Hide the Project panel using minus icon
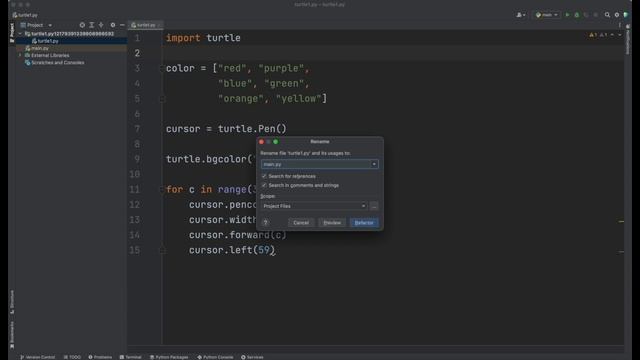The image size is (640, 360). click(x=122, y=25)
